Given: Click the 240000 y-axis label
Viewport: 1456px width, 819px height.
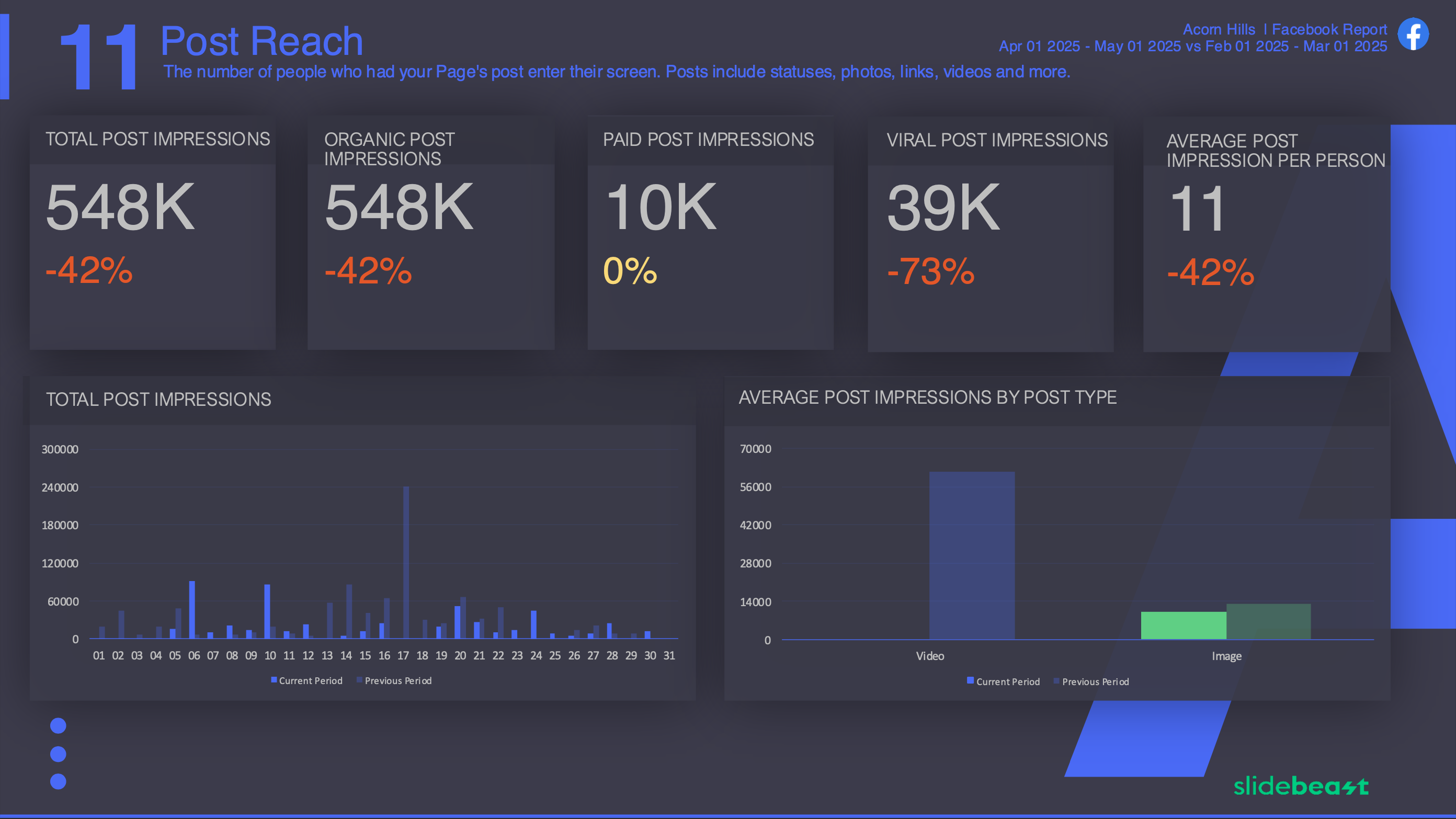Looking at the screenshot, I should coord(60,488).
